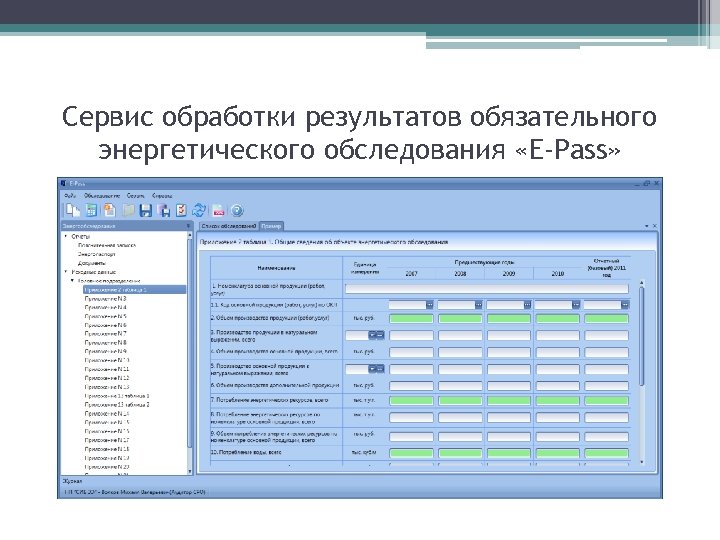
Task: Open the Обследование menu
Action: click(102, 196)
